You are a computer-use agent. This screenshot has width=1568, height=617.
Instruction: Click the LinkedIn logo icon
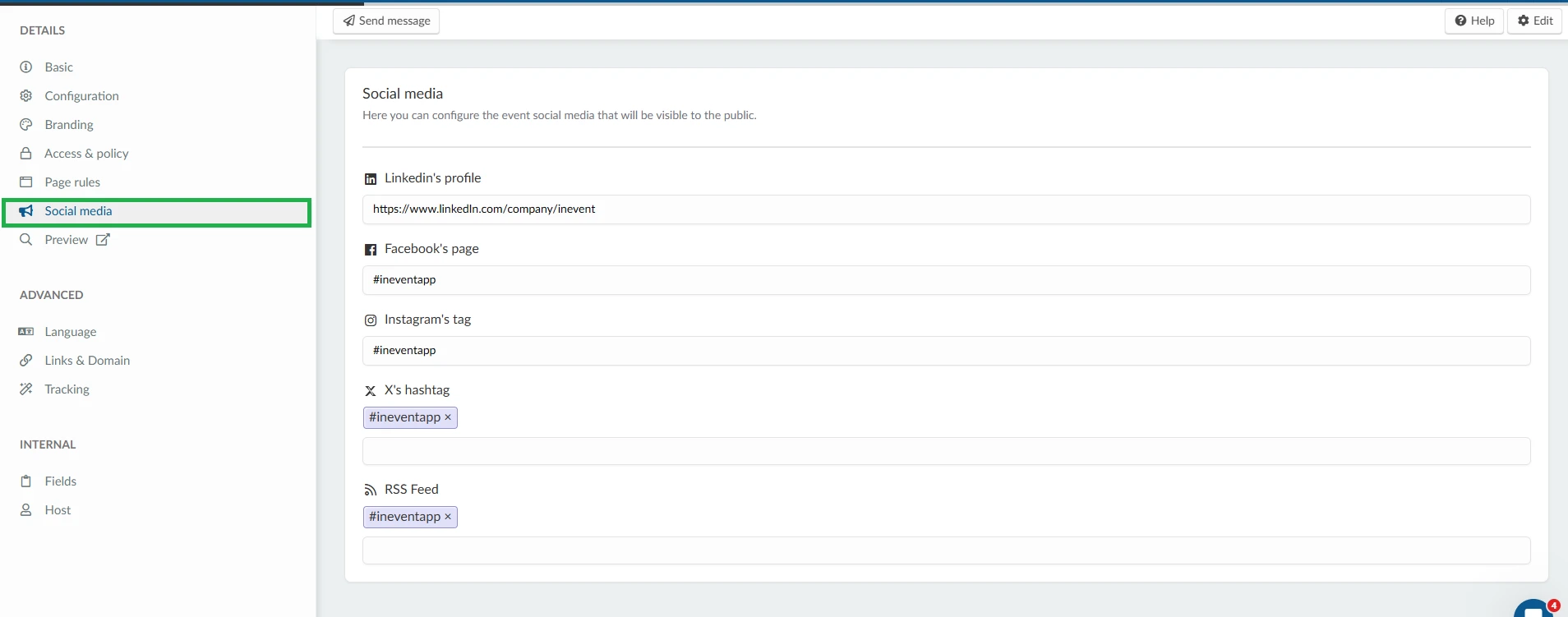coord(371,179)
